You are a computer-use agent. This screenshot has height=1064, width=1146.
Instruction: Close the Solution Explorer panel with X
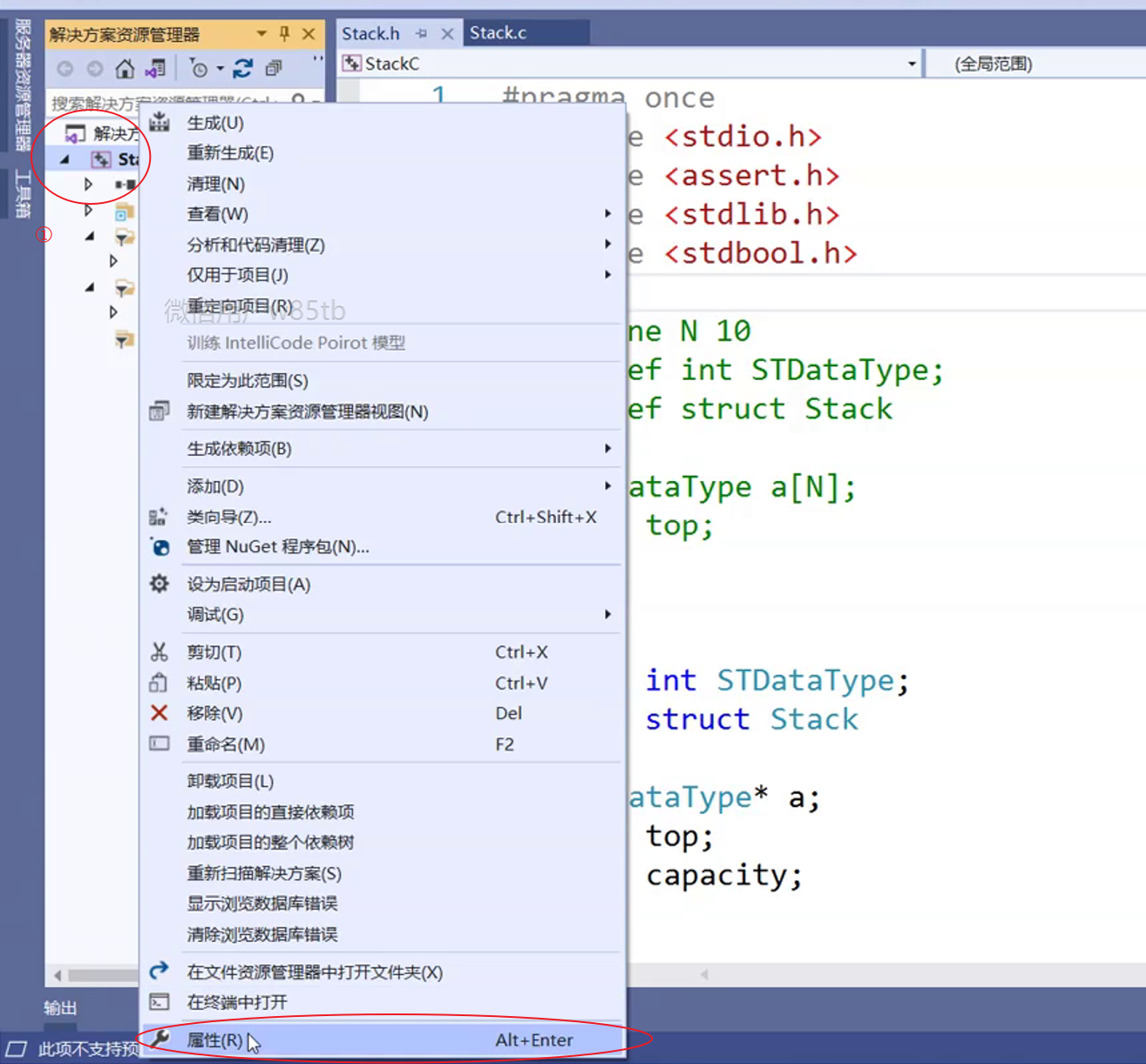[x=309, y=34]
